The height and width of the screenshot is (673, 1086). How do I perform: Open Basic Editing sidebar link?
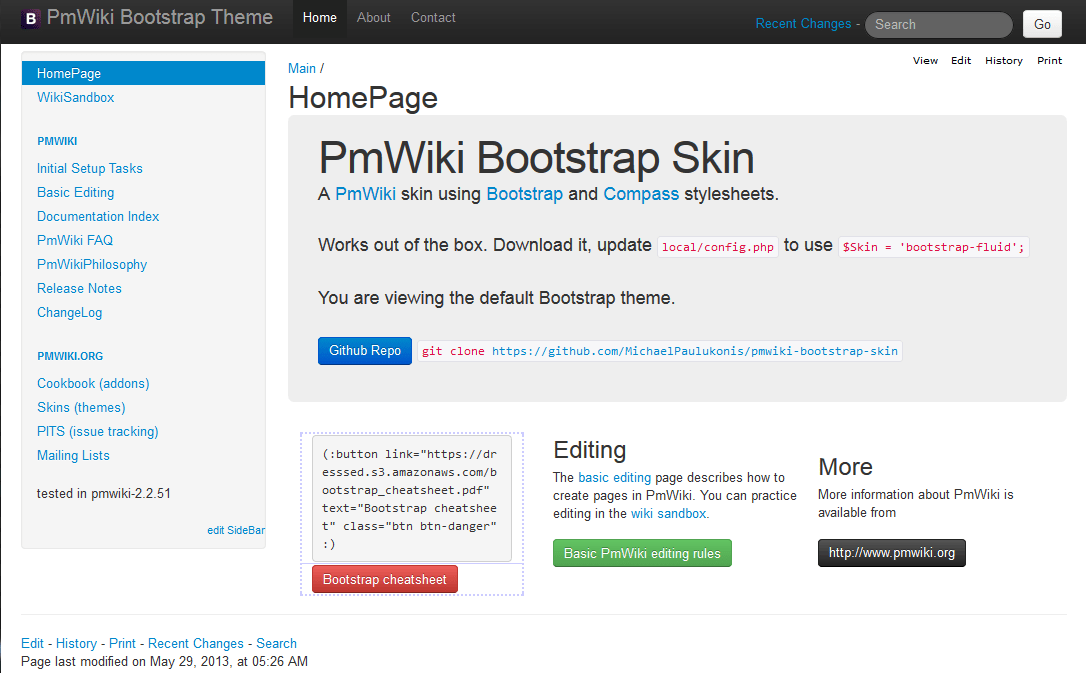coord(75,192)
